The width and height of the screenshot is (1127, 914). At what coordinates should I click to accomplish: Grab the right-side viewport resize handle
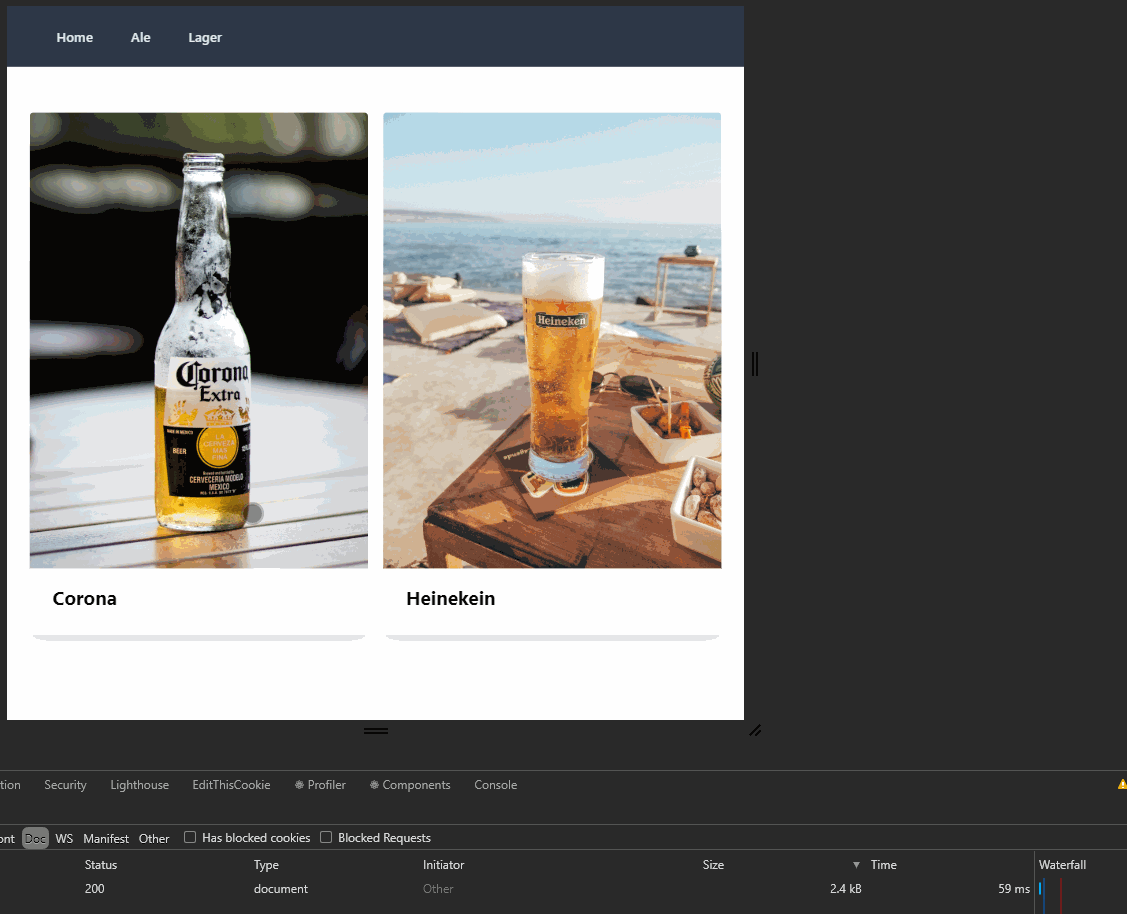755,364
